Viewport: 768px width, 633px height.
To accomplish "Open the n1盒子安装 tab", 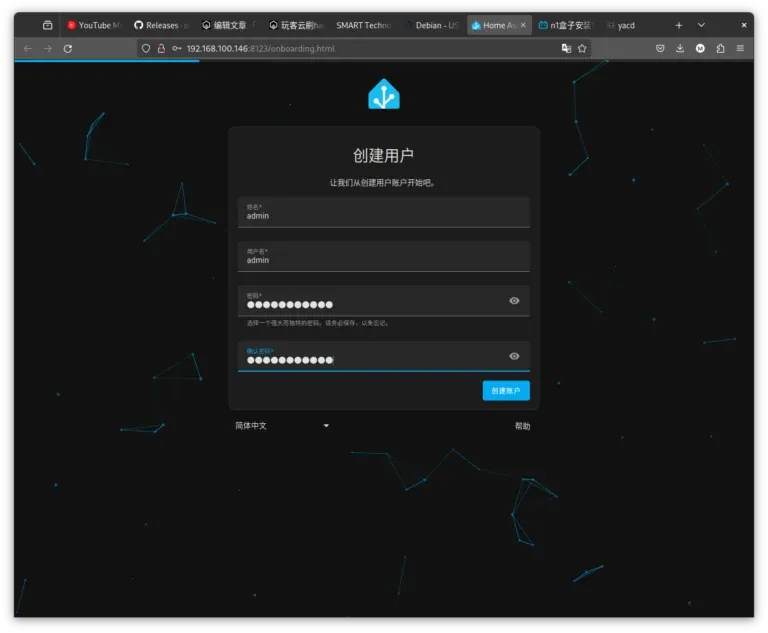I will pyautogui.click(x=566, y=25).
